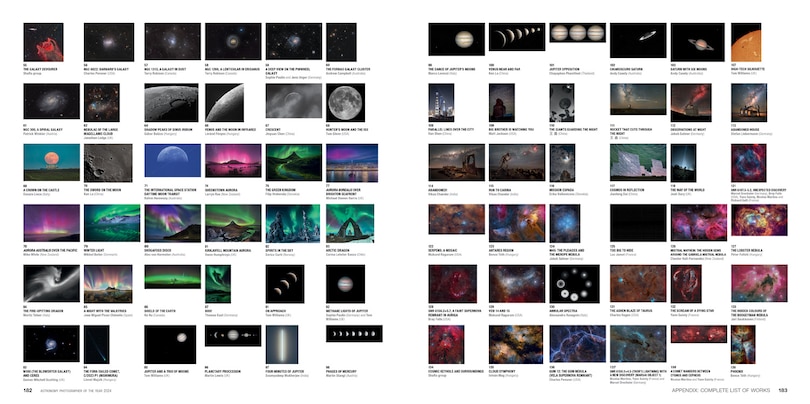Click footer 'Astronomy Photographer of the Year 2024'
Image resolution: width=810 pixels, height=404 pixels.
(75, 391)
